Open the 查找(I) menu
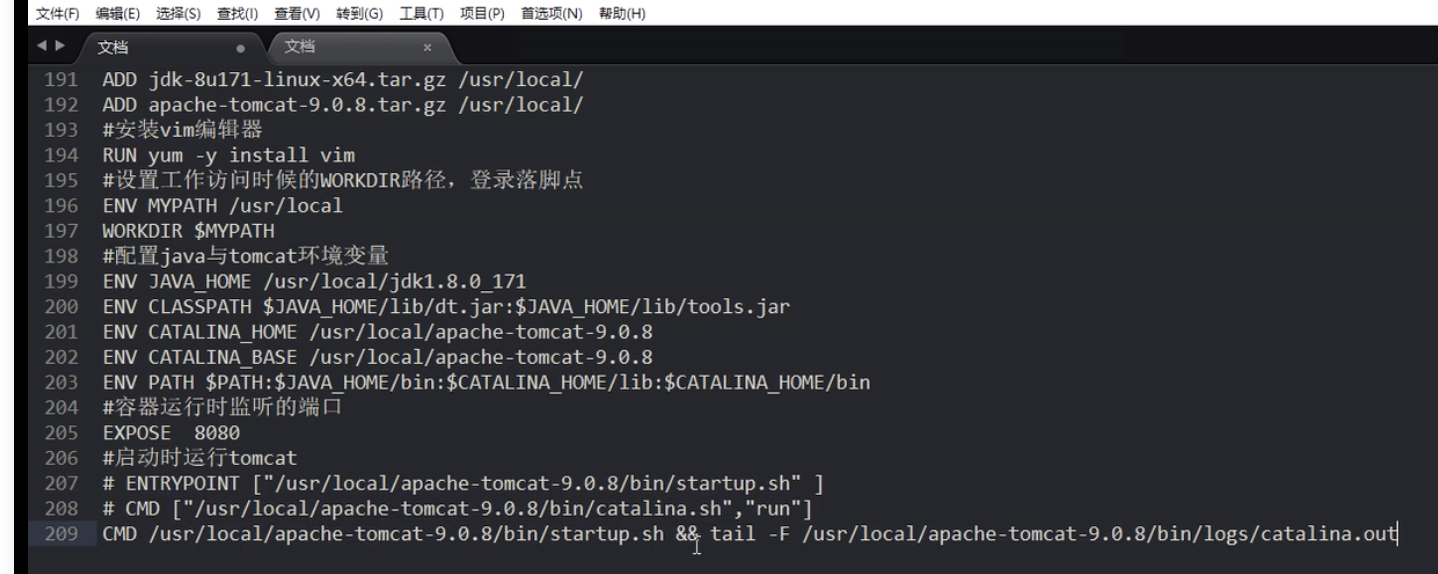The height and width of the screenshot is (574, 1438). click(x=238, y=14)
